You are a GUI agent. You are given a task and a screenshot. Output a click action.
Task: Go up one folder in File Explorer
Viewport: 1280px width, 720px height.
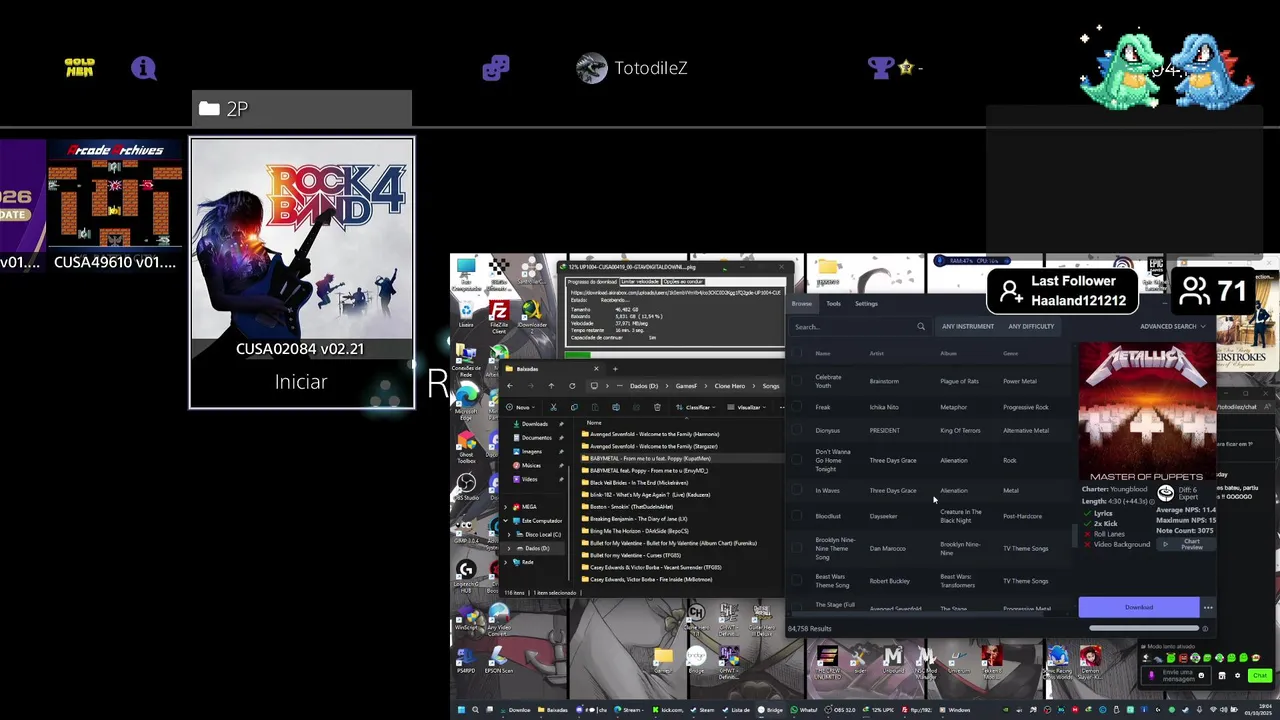(551, 386)
